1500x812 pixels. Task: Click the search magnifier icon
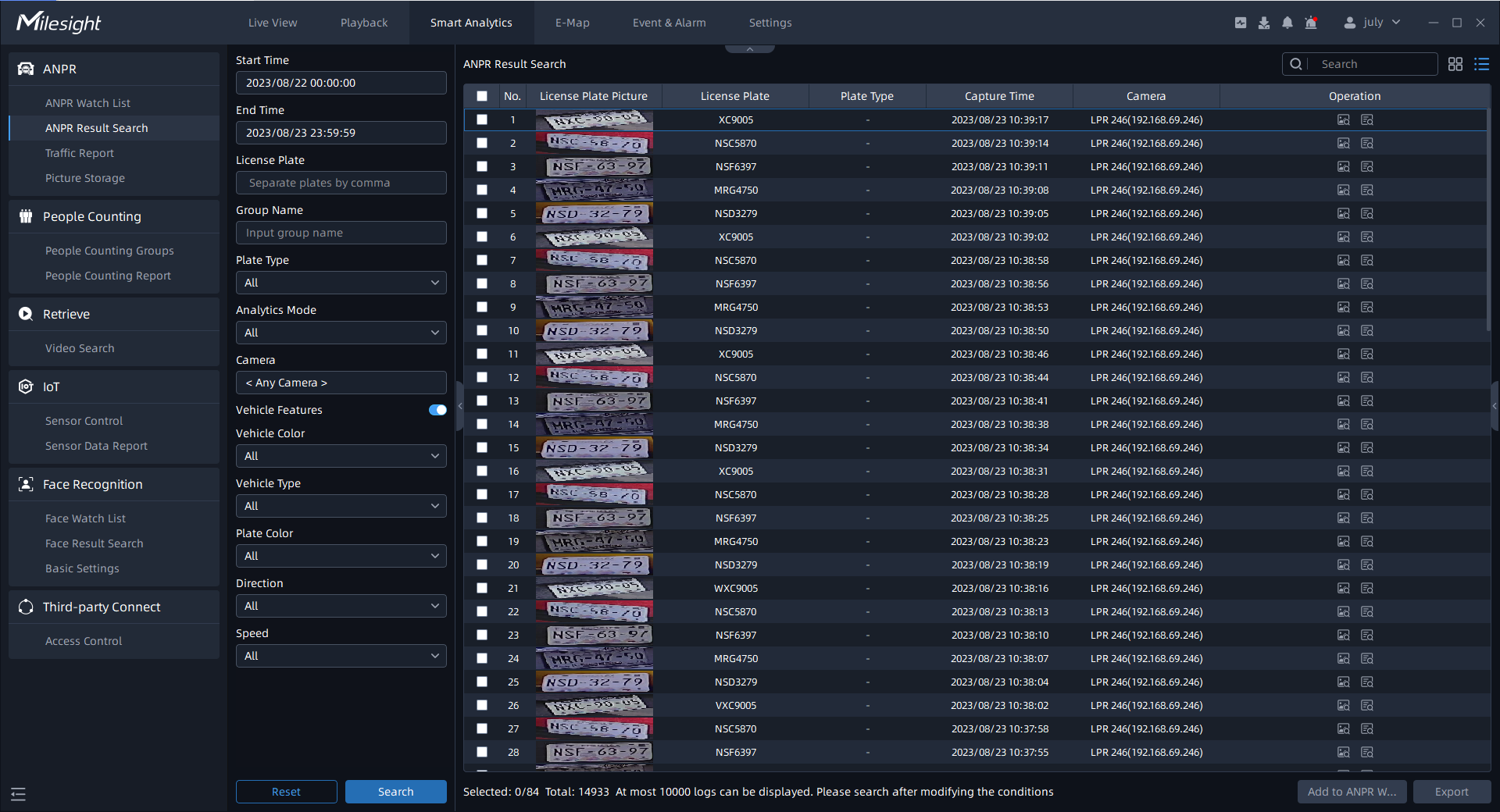(1296, 64)
